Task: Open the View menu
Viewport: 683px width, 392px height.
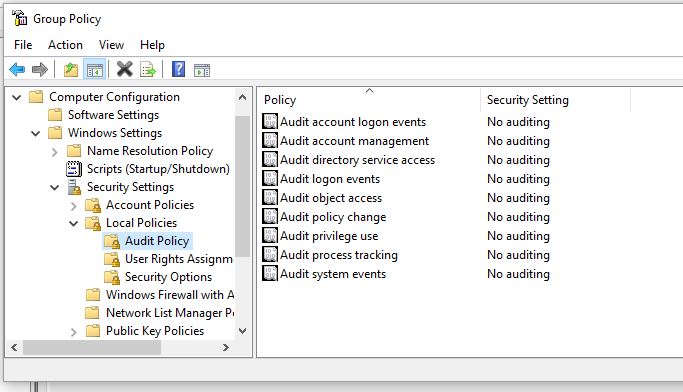Action: tap(112, 45)
